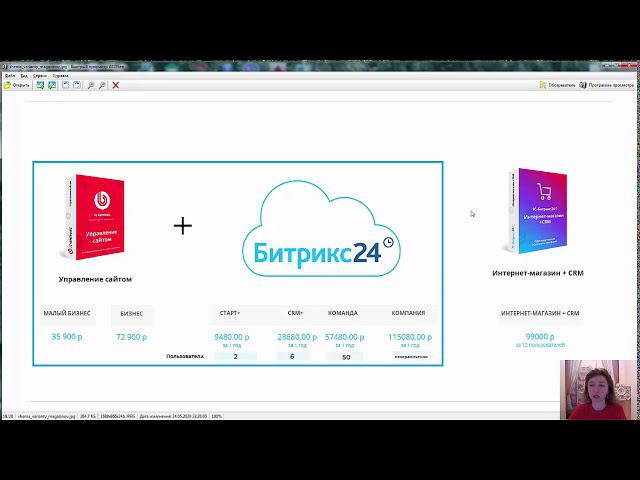Select the КОМПАНИЯ plan header
The height and width of the screenshot is (480, 640).
tap(408, 313)
